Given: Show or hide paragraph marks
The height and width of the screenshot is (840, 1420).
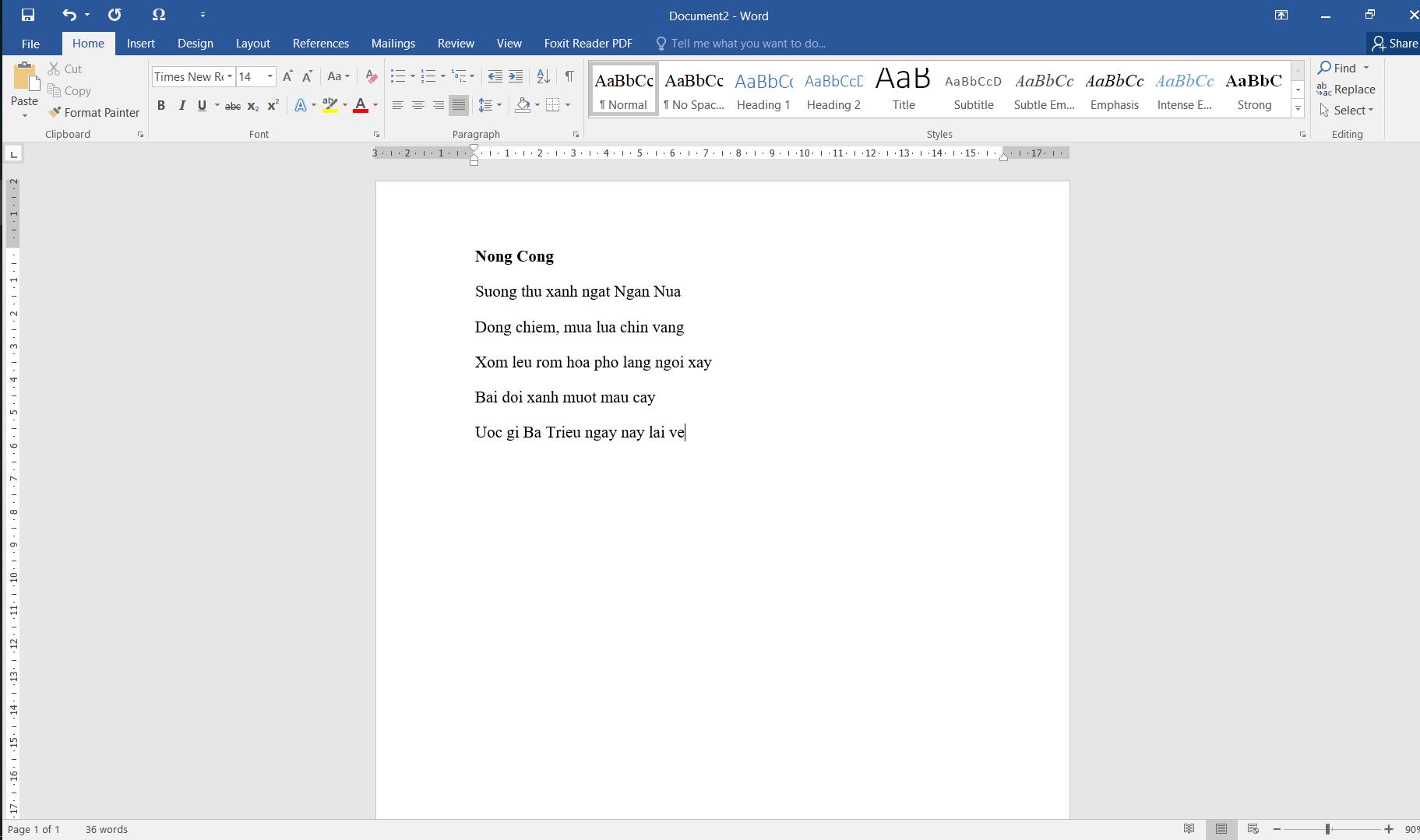Looking at the screenshot, I should click(x=569, y=76).
